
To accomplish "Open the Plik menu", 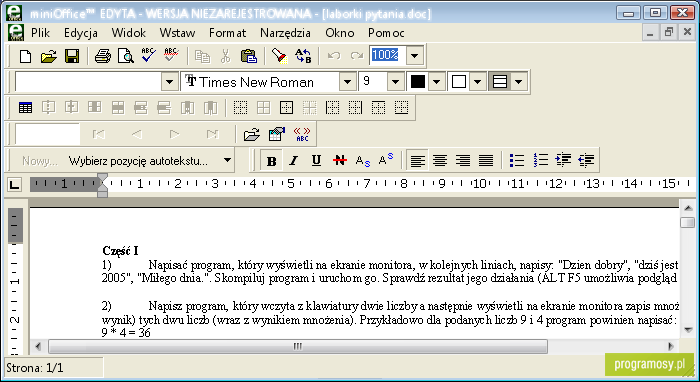I will [x=41, y=33].
